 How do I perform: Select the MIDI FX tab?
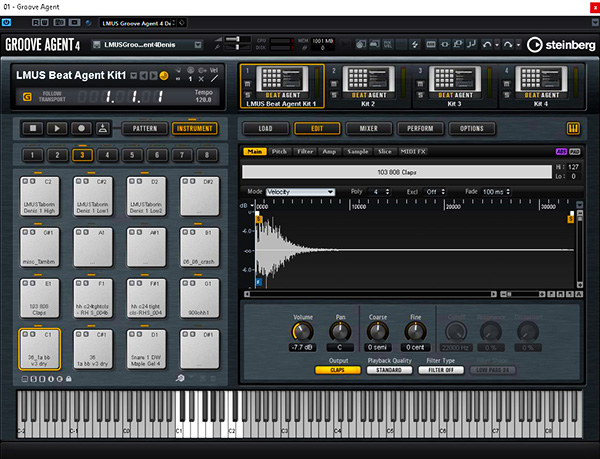pyautogui.click(x=413, y=151)
